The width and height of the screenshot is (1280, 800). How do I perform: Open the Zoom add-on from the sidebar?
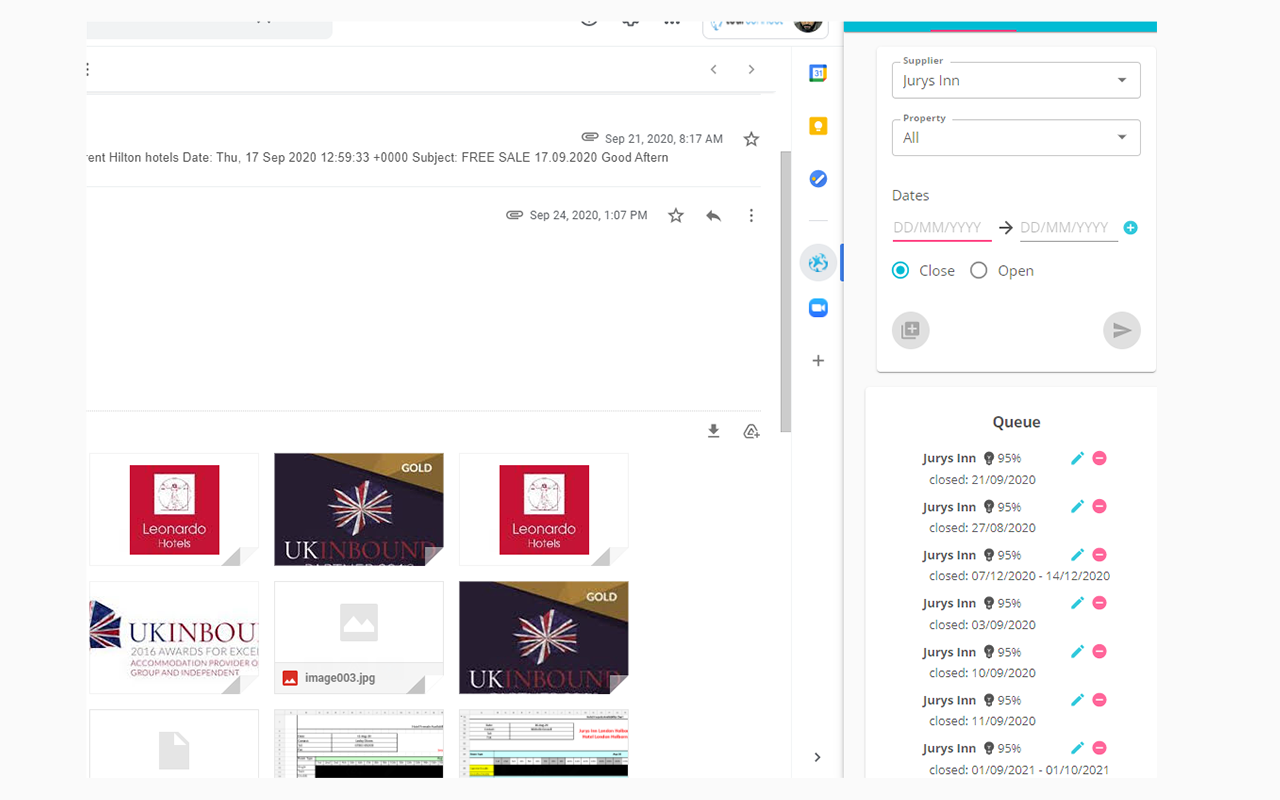pyautogui.click(x=818, y=307)
